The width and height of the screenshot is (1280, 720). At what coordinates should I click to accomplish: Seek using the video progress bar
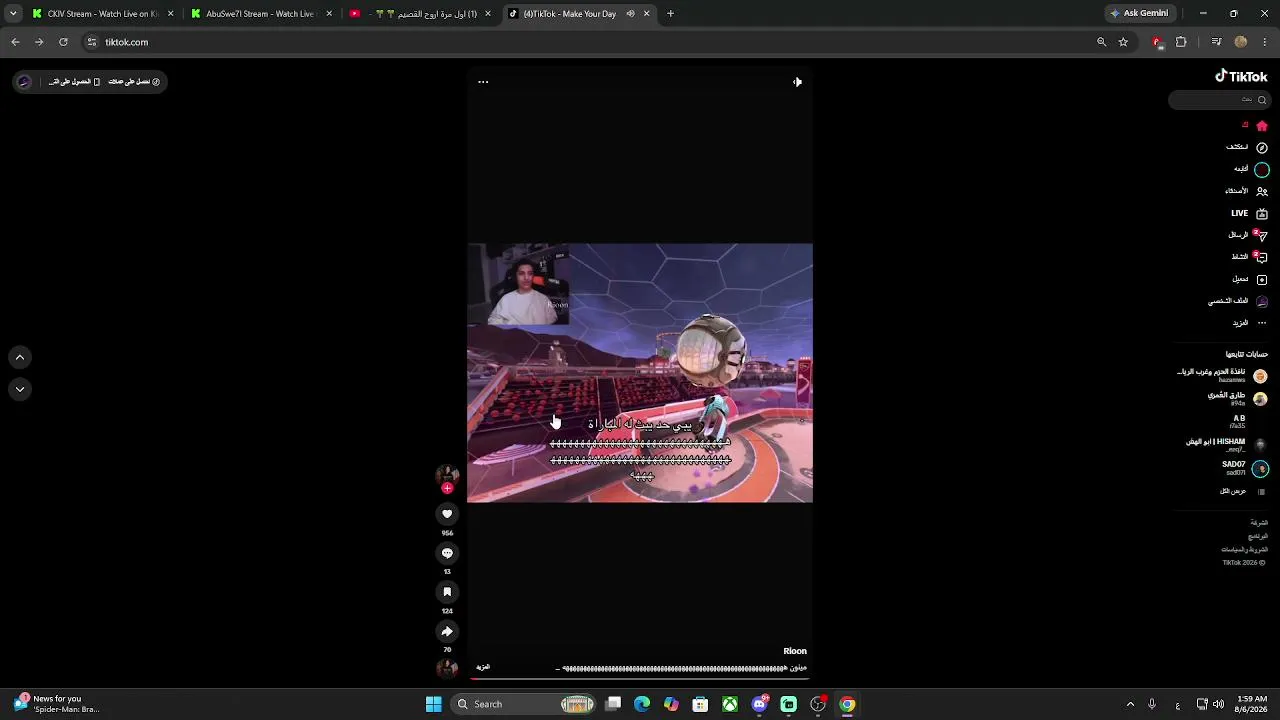(640, 679)
